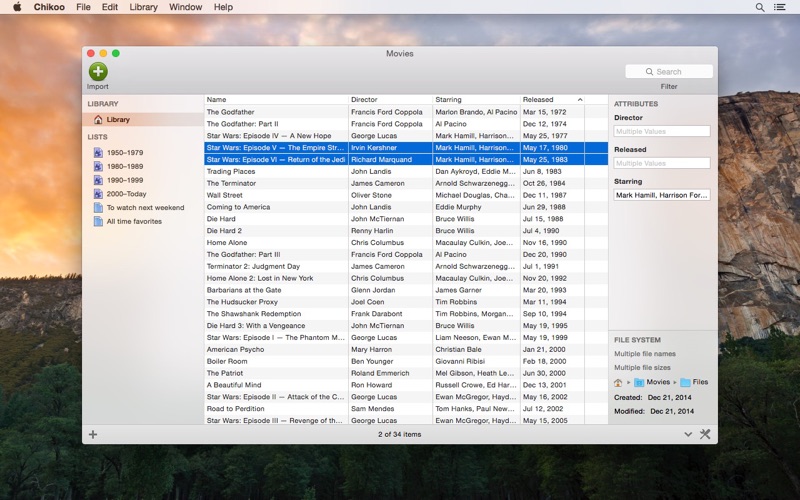Select The Shawshank Redemption row
The width and height of the screenshot is (800, 500).
pyautogui.click(x=406, y=314)
